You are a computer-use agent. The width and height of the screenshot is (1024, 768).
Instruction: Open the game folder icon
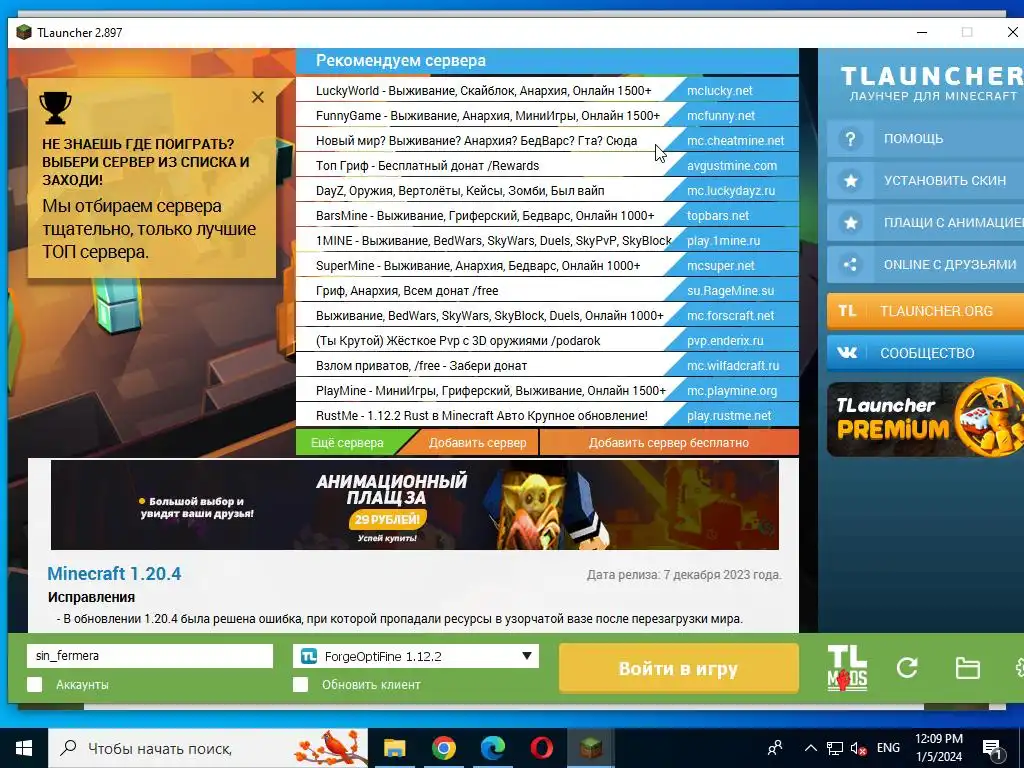pos(967,668)
